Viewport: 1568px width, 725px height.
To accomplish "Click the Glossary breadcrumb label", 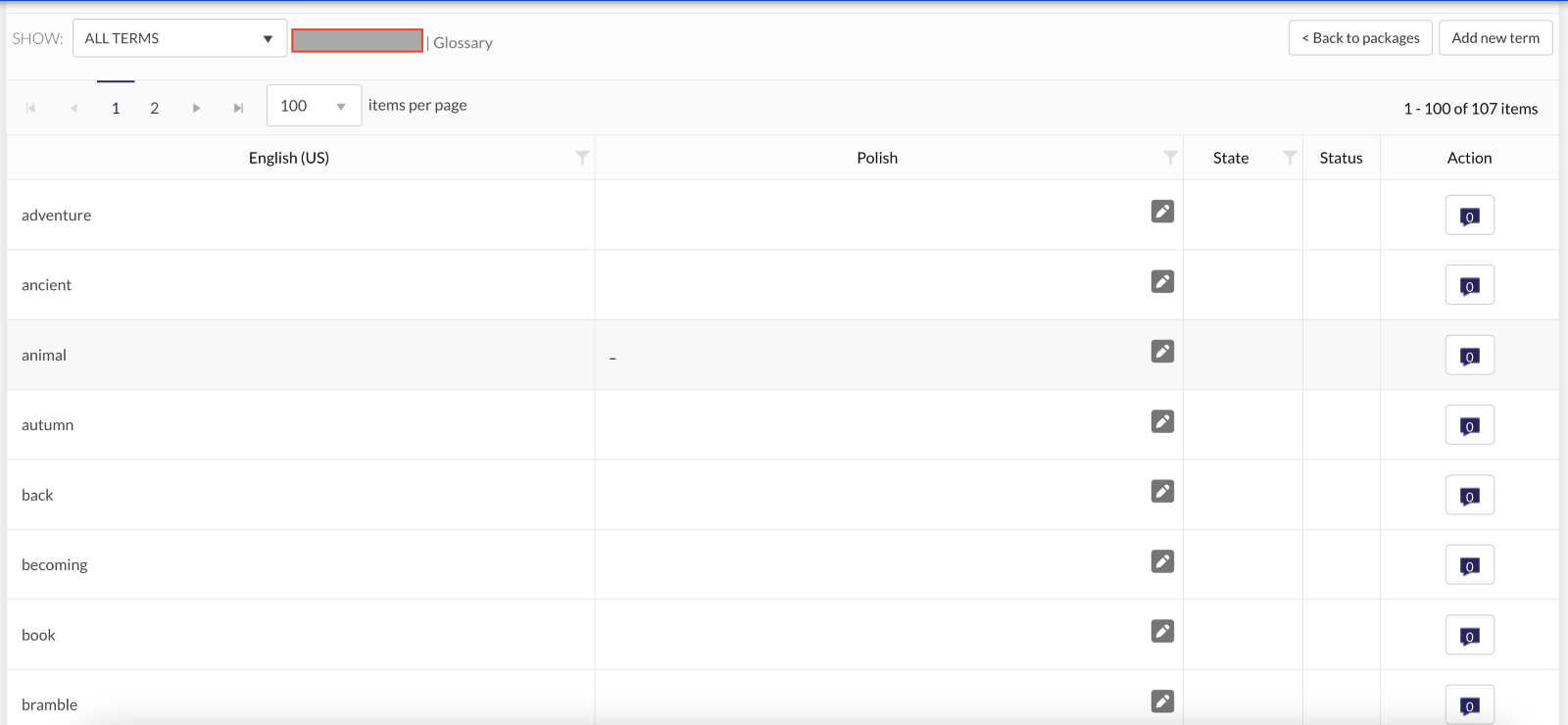I will click(x=463, y=43).
